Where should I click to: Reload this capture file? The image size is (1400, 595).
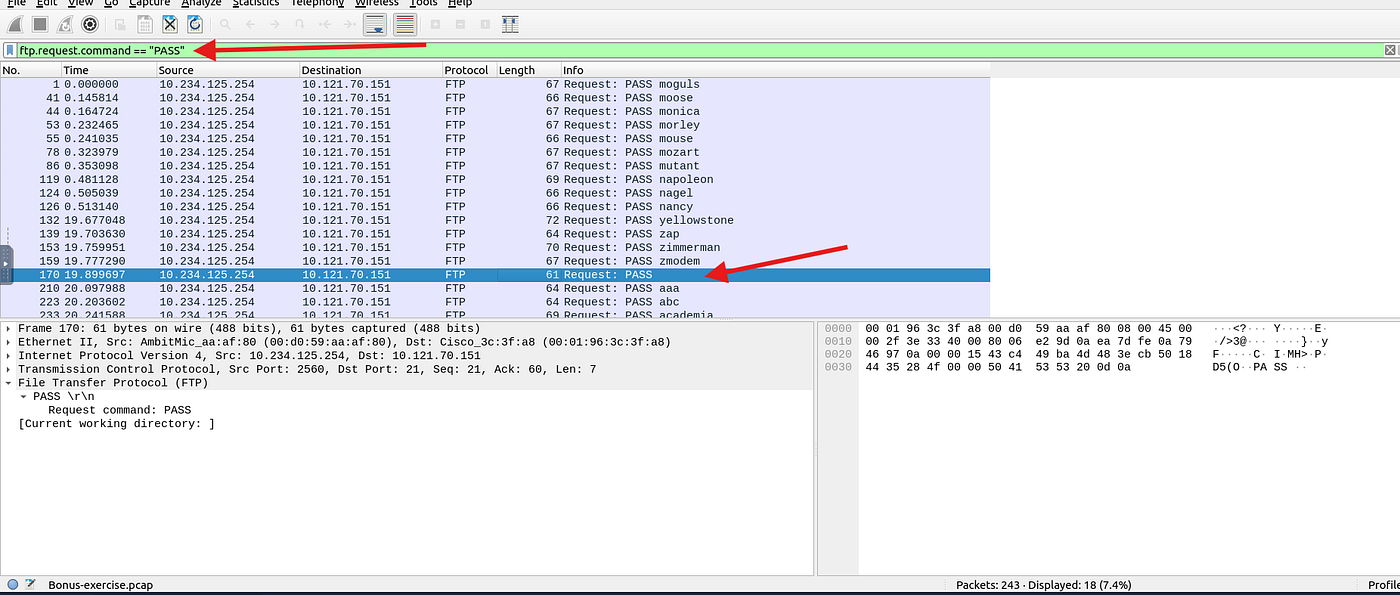tap(195, 23)
